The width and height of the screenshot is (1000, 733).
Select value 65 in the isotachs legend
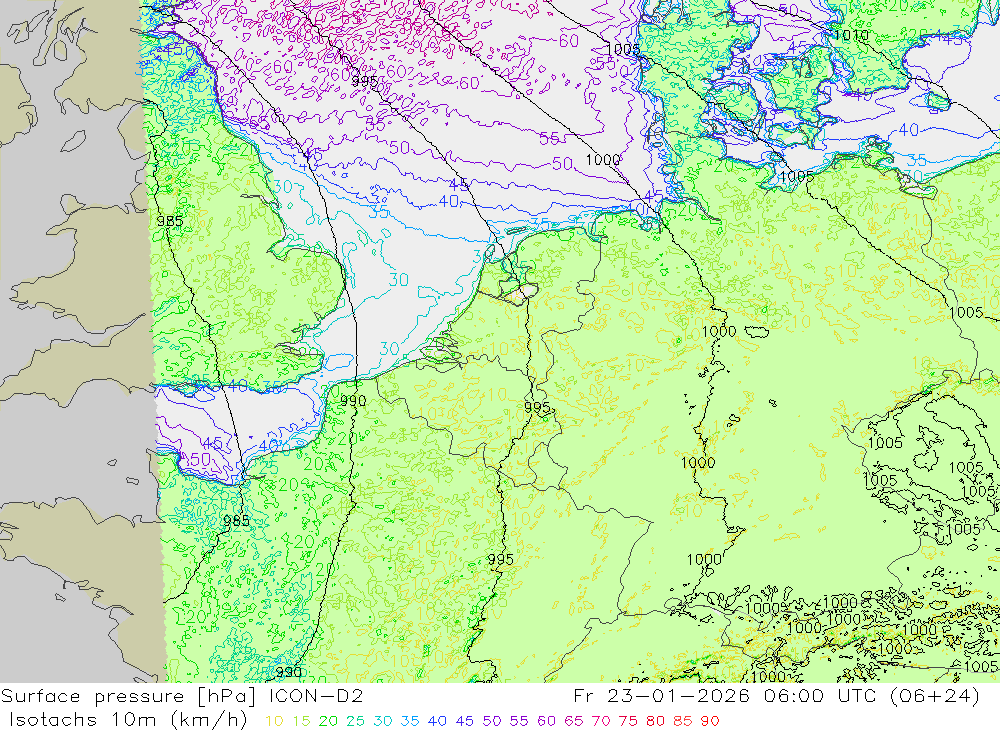coord(573,722)
